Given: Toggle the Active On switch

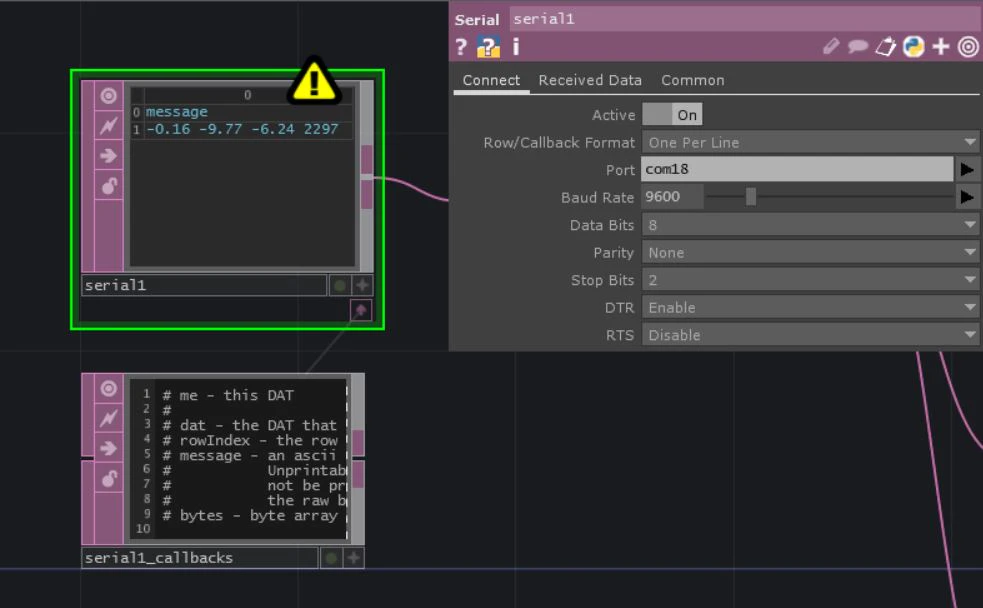Looking at the screenshot, I should (672, 115).
